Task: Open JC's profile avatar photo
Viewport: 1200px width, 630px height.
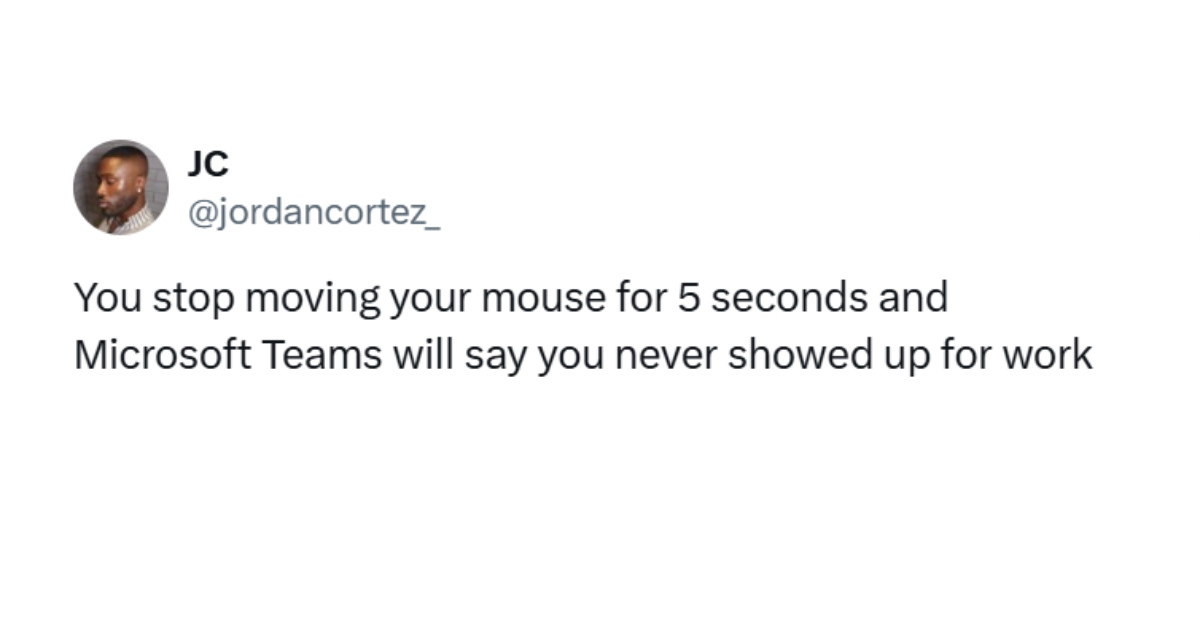Action: (121, 187)
